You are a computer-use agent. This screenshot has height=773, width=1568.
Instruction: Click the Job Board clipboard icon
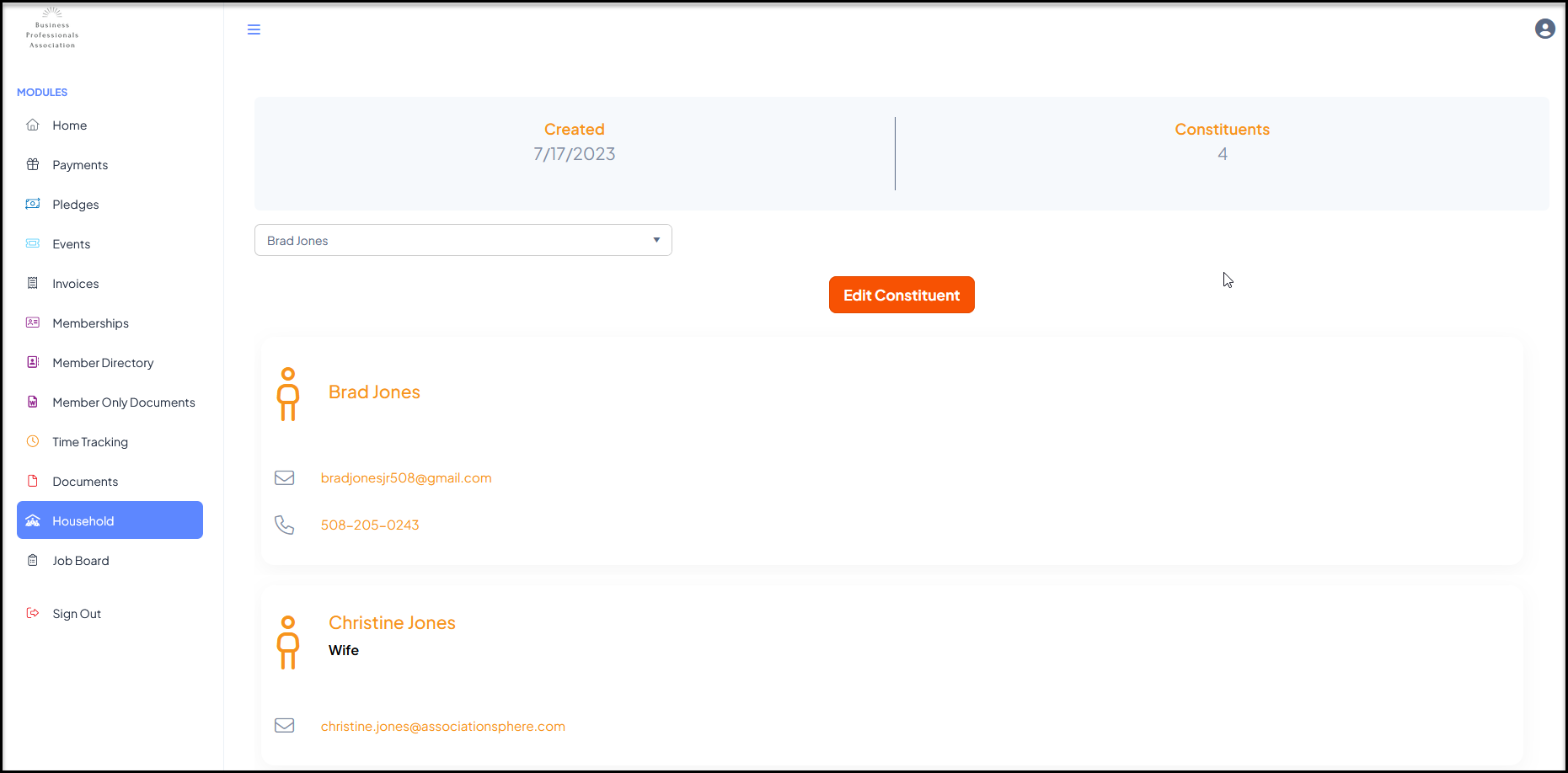coord(33,560)
